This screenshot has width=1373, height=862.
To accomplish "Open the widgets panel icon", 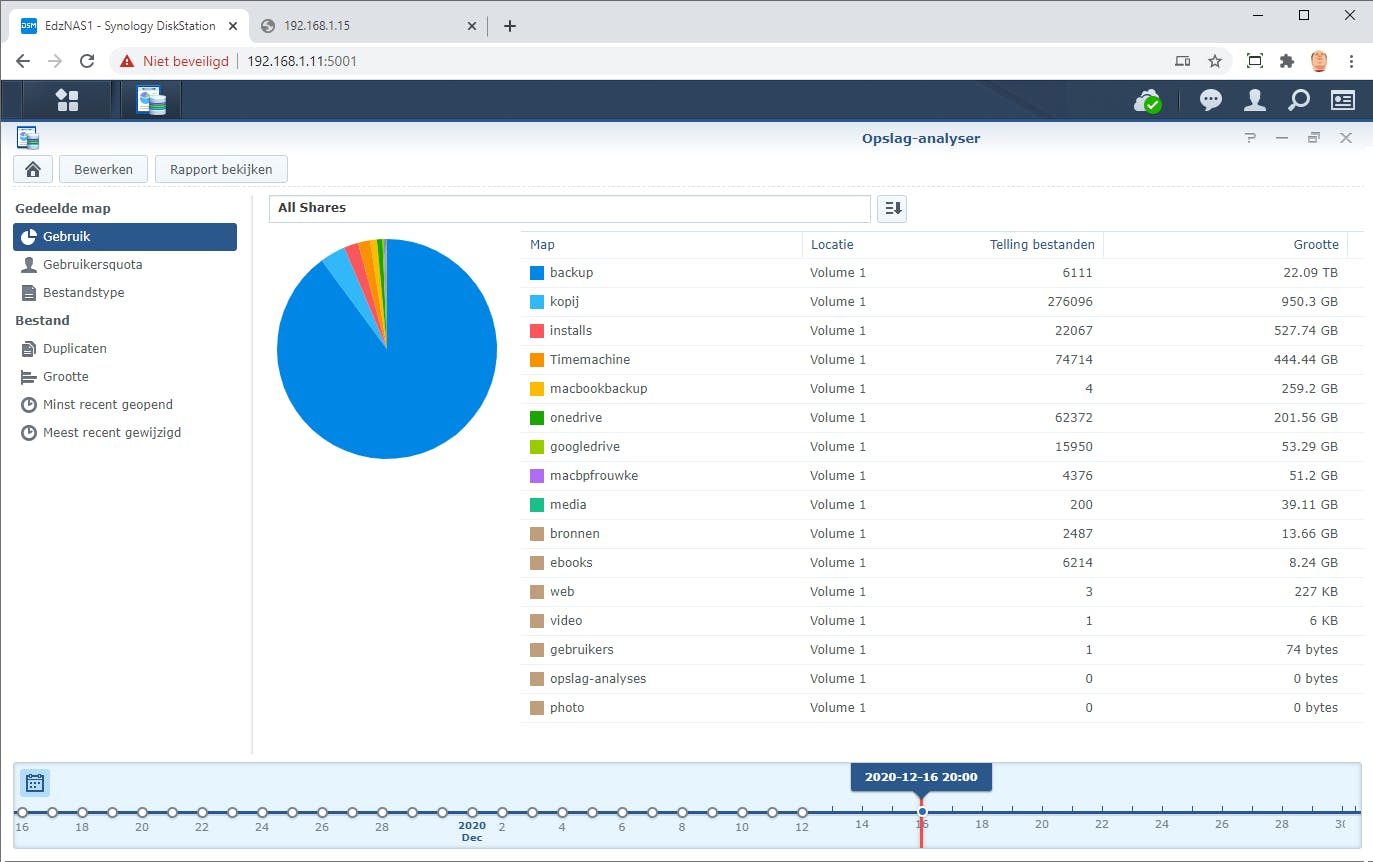I will [x=1342, y=100].
